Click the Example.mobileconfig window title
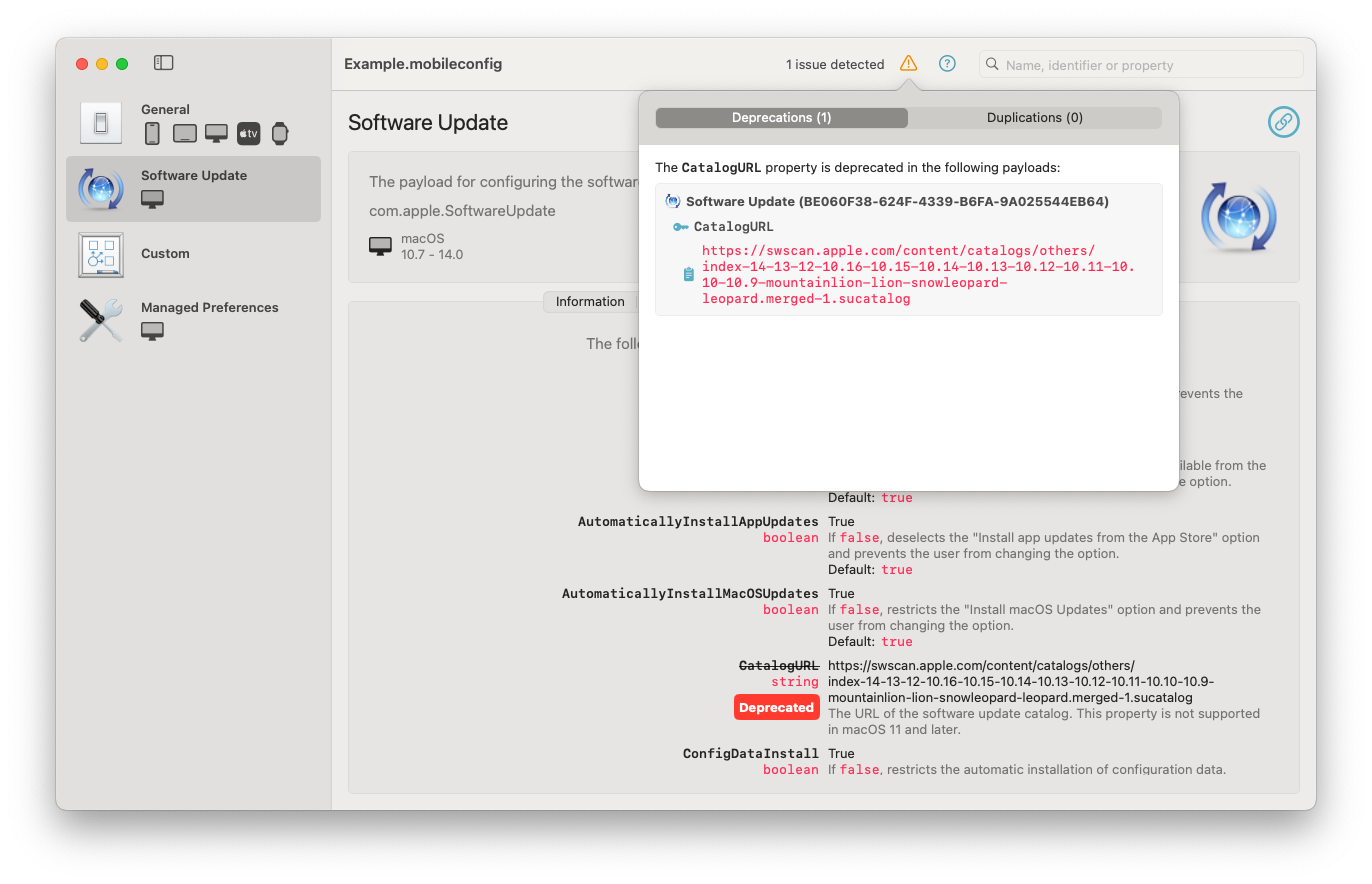This screenshot has height=884, width=1372. (x=423, y=64)
